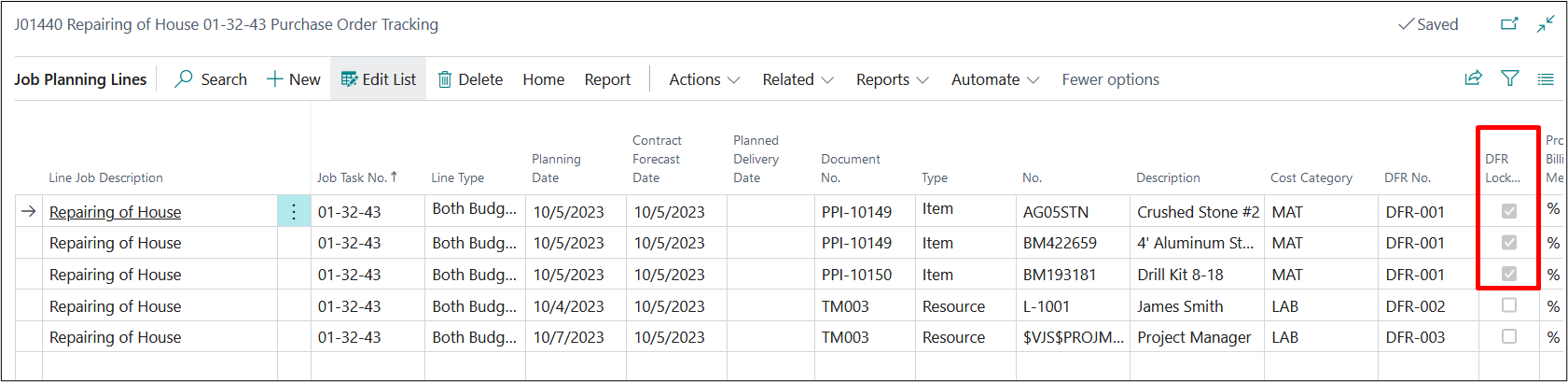
Task: Click the Edit List icon
Action: click(x=350, y=79)
